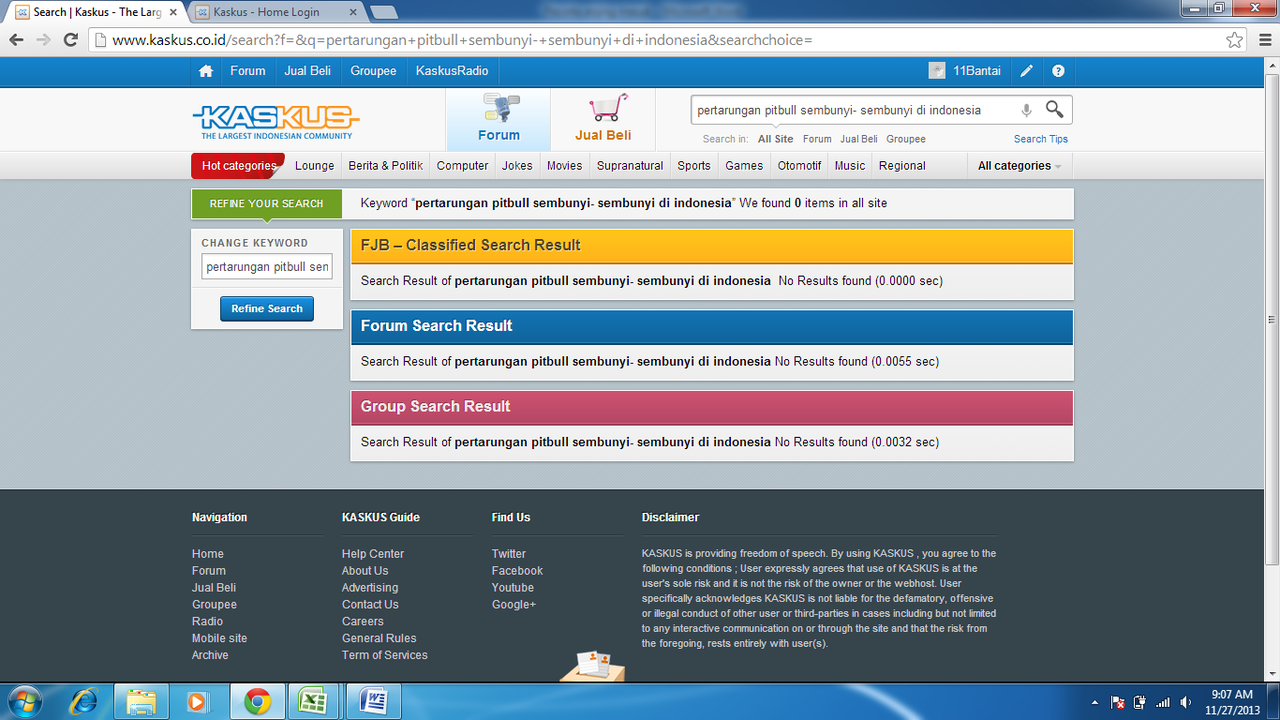
Task: Click the Refine Search button
Action: [x=267, y=309]
